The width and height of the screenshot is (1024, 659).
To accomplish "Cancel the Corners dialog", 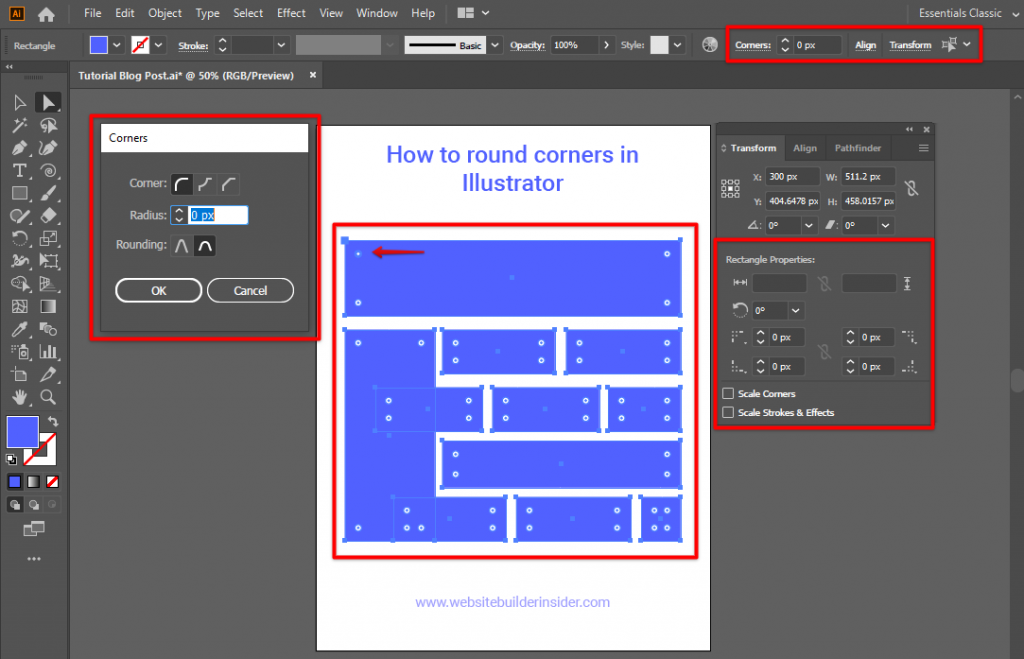I will [x=251, y=291].
